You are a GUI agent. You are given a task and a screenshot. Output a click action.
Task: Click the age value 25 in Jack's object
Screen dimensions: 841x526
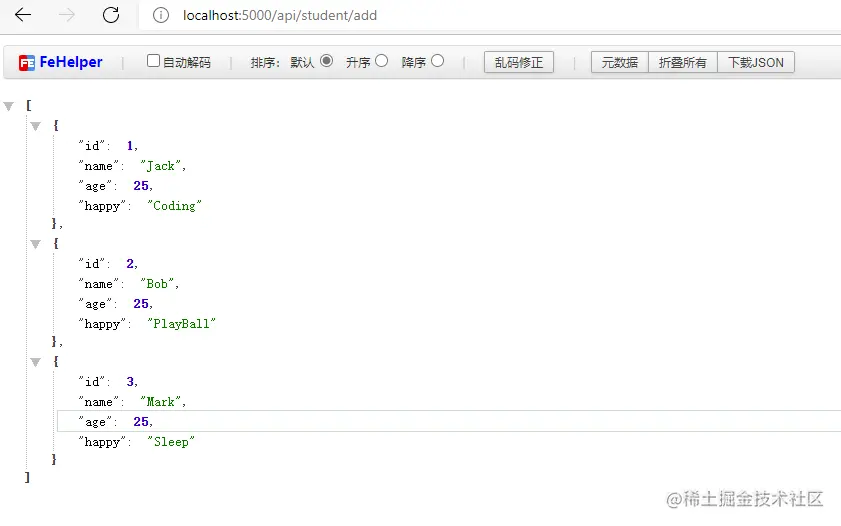click(x=141, y=186)
